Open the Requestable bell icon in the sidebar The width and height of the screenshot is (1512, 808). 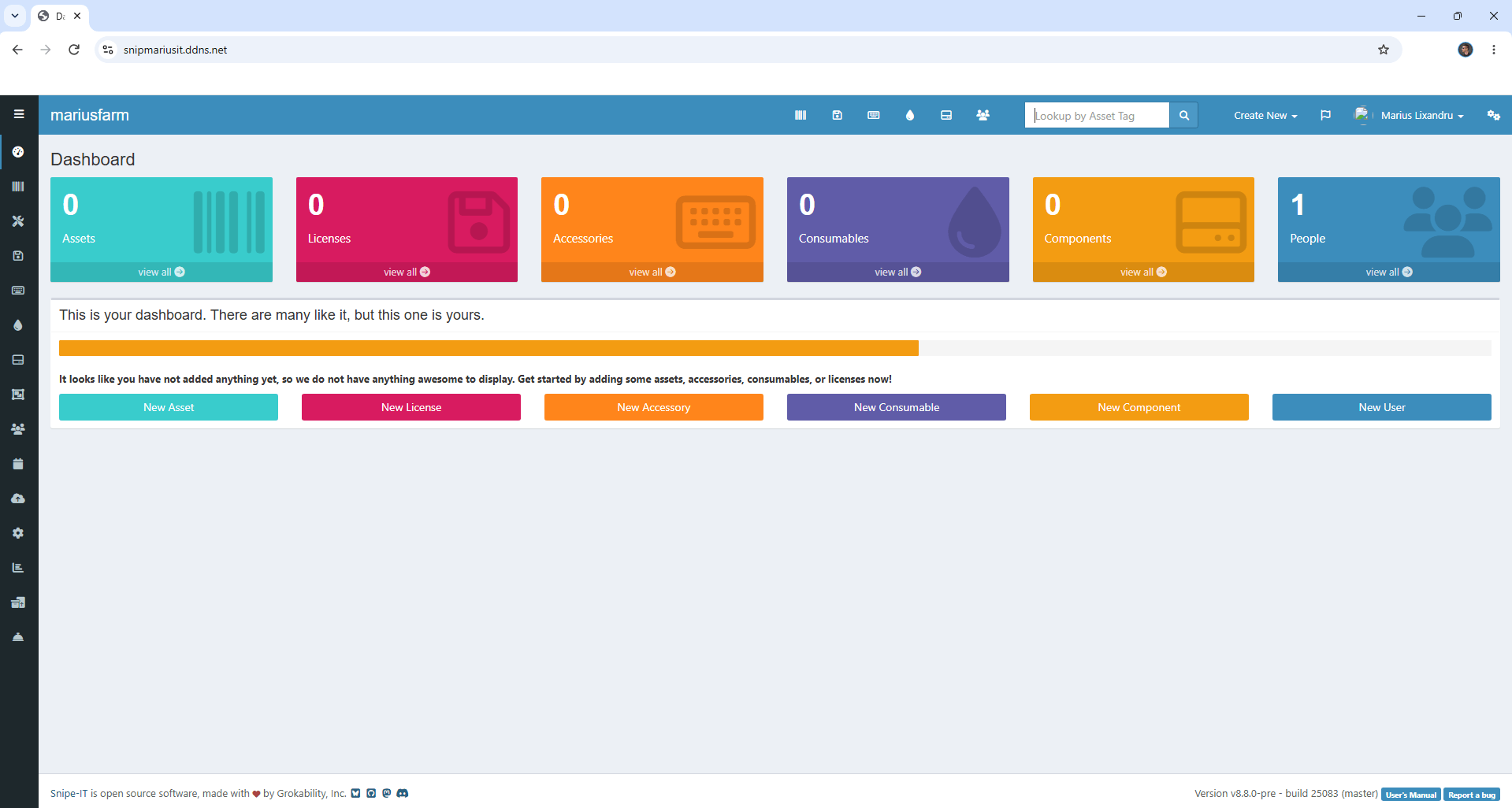tap(18, 637)
